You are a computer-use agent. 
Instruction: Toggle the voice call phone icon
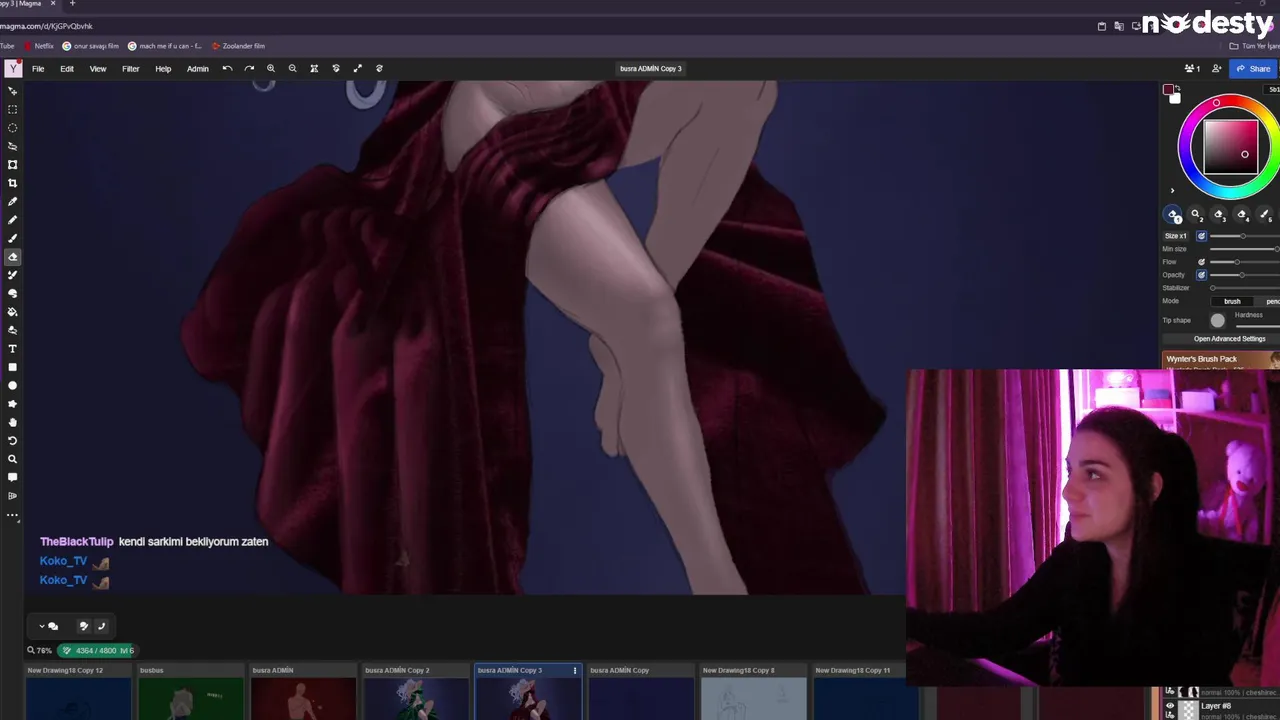pyautogui.click(x=101, y=626)
